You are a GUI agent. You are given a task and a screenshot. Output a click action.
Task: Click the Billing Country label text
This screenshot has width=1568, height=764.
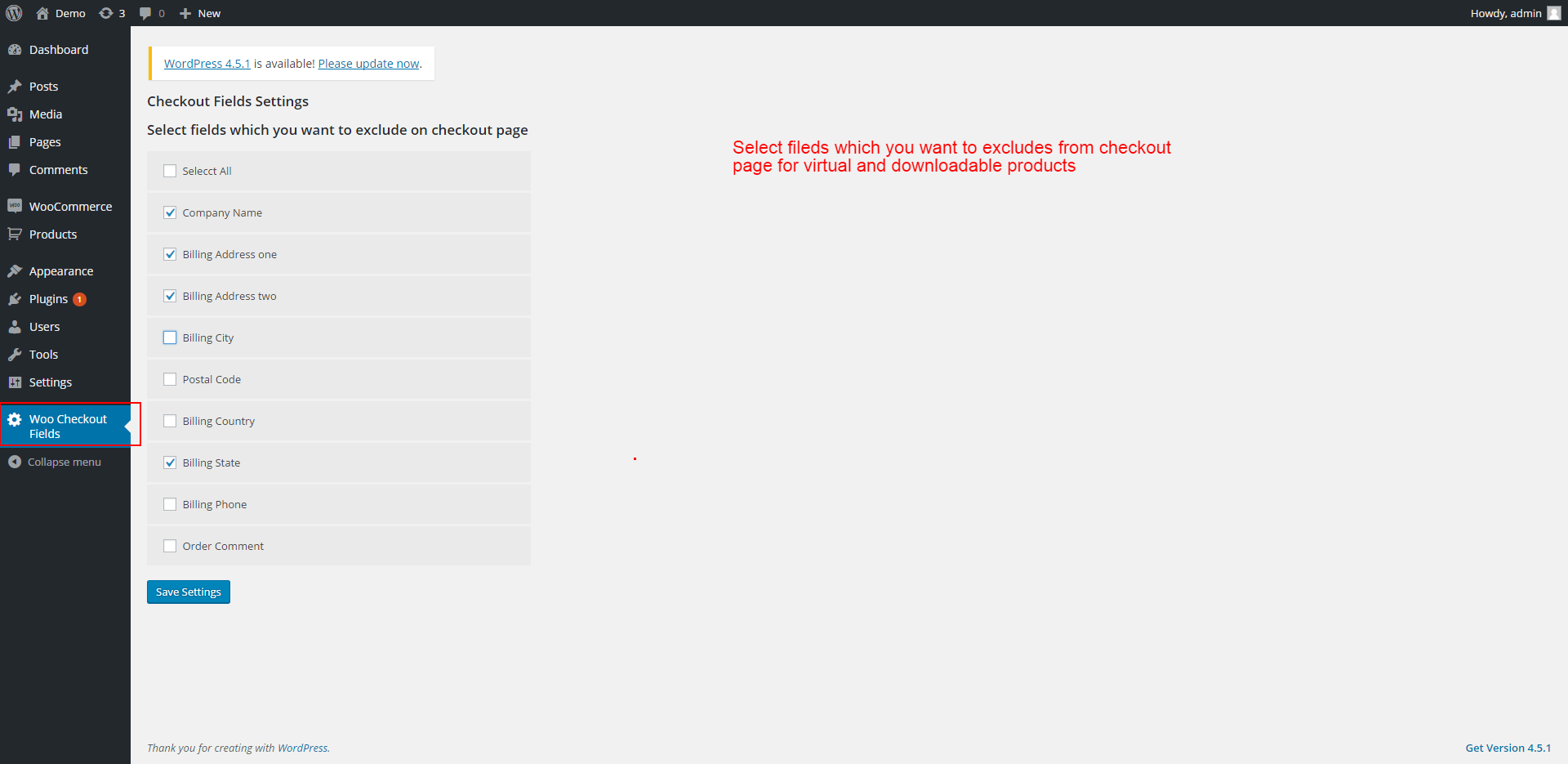point(219,422)
